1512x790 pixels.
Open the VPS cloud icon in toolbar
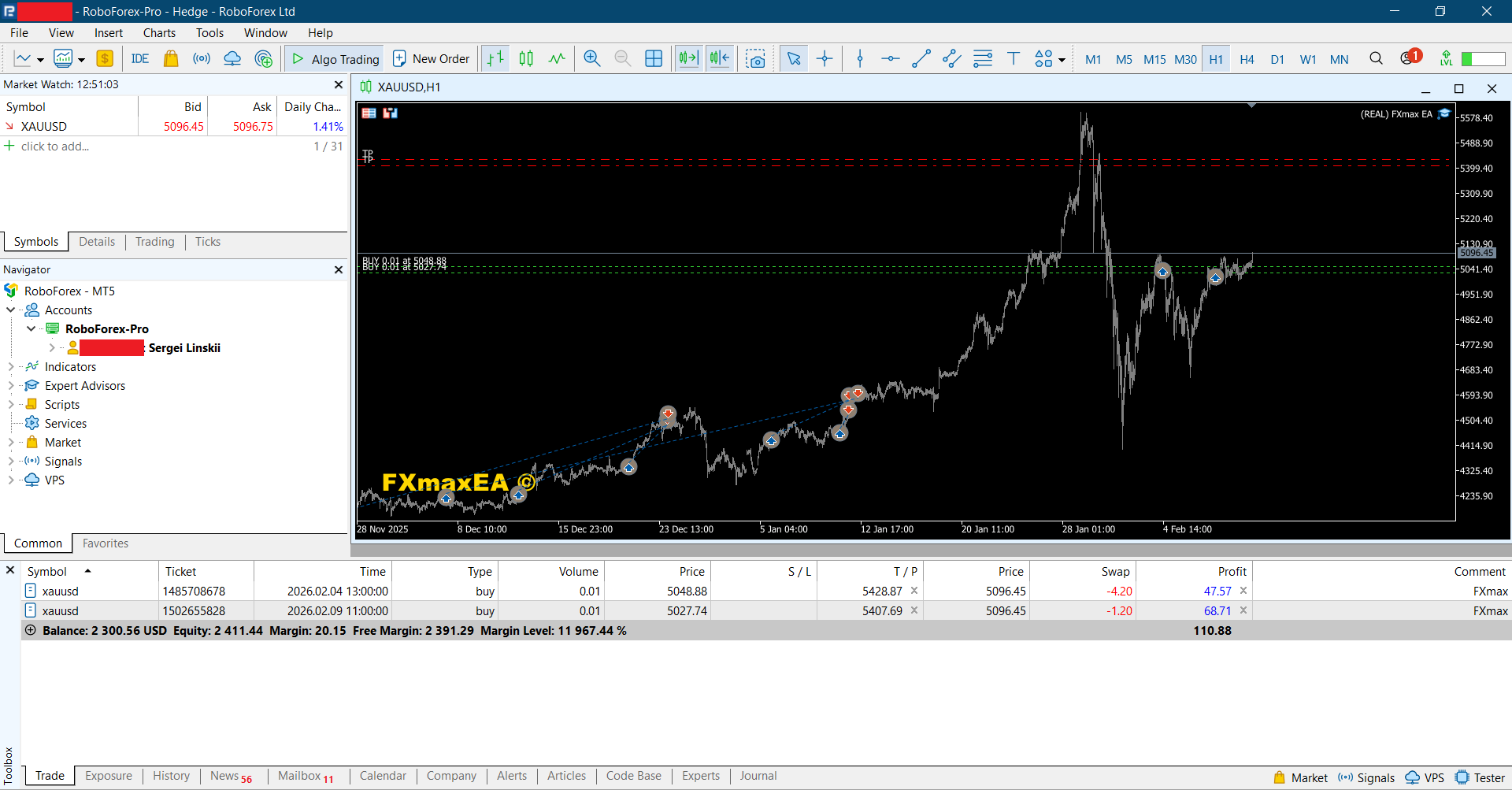click(x=232, y=58)
